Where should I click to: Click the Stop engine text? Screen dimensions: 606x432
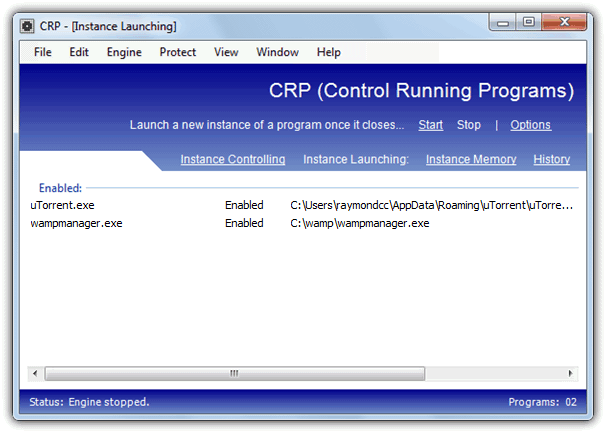468,125
